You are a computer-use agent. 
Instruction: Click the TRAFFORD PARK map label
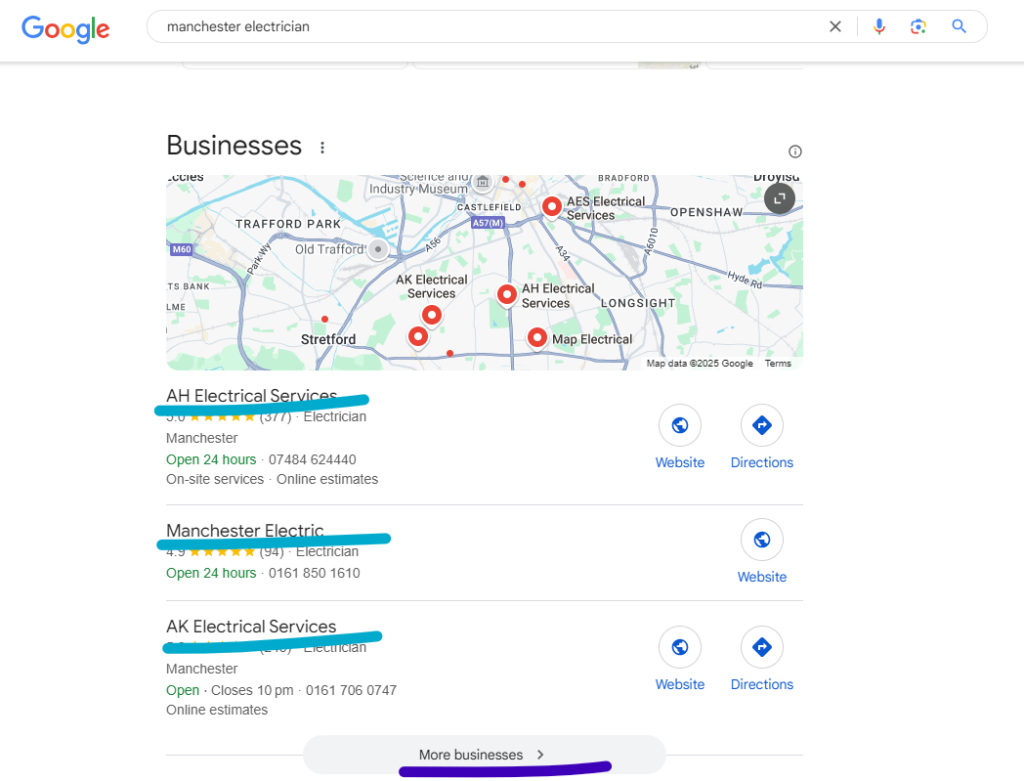pos(288,224)
